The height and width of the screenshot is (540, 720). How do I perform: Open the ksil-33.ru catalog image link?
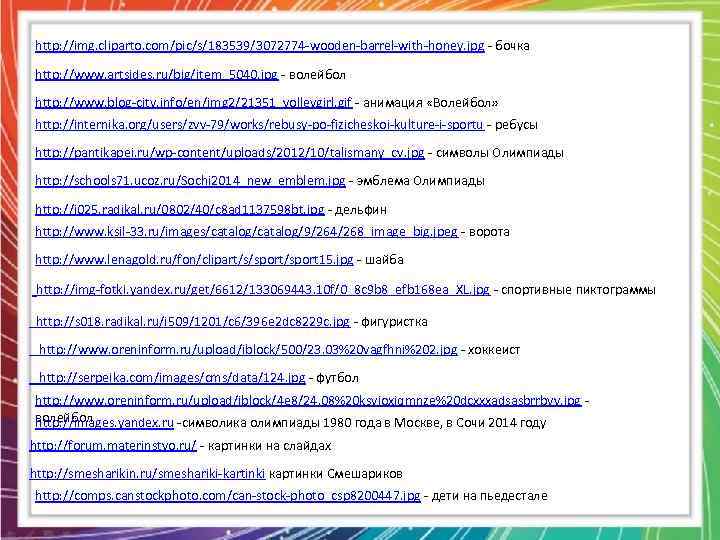click(247, 231)
